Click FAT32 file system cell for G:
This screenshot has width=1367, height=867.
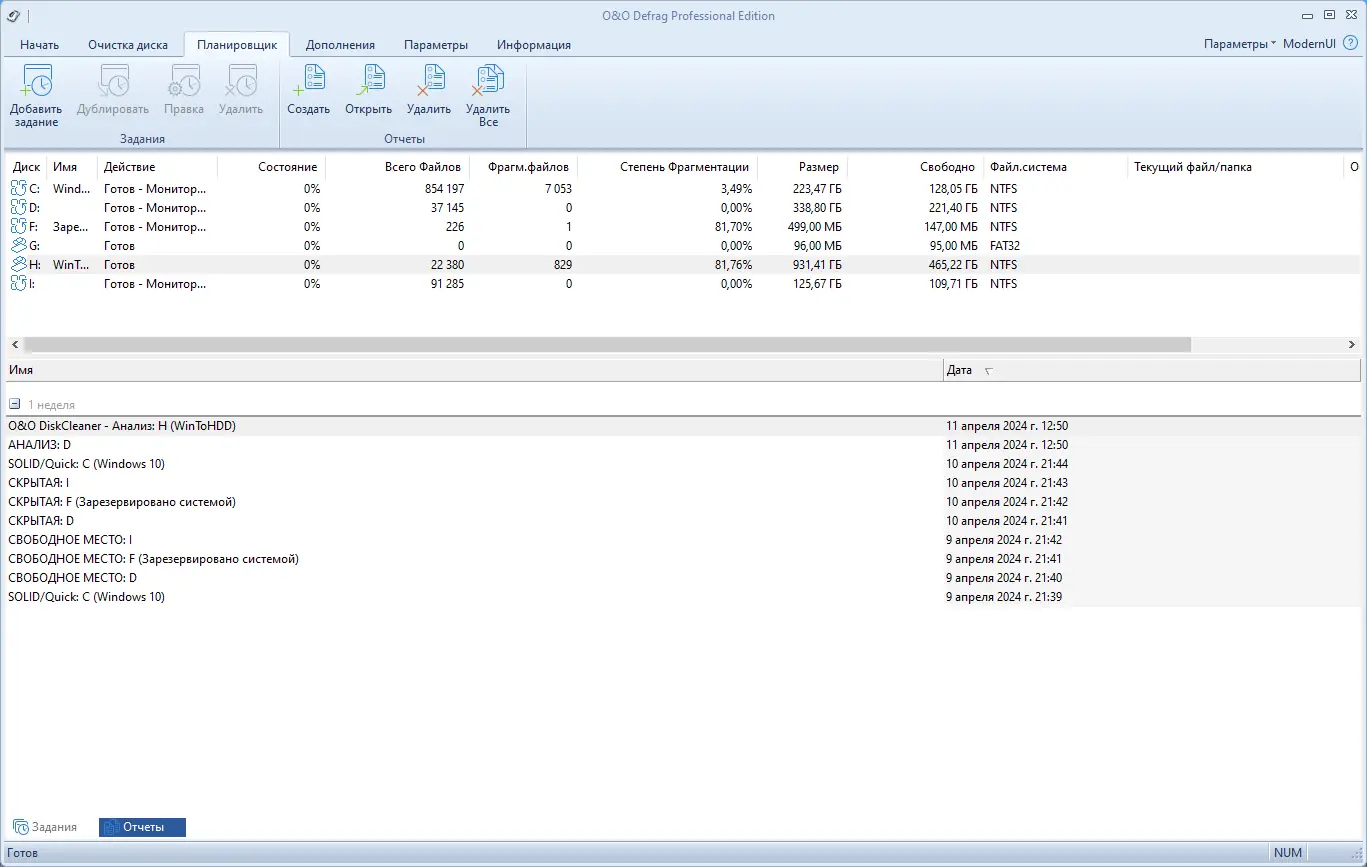click(1005, 246)
